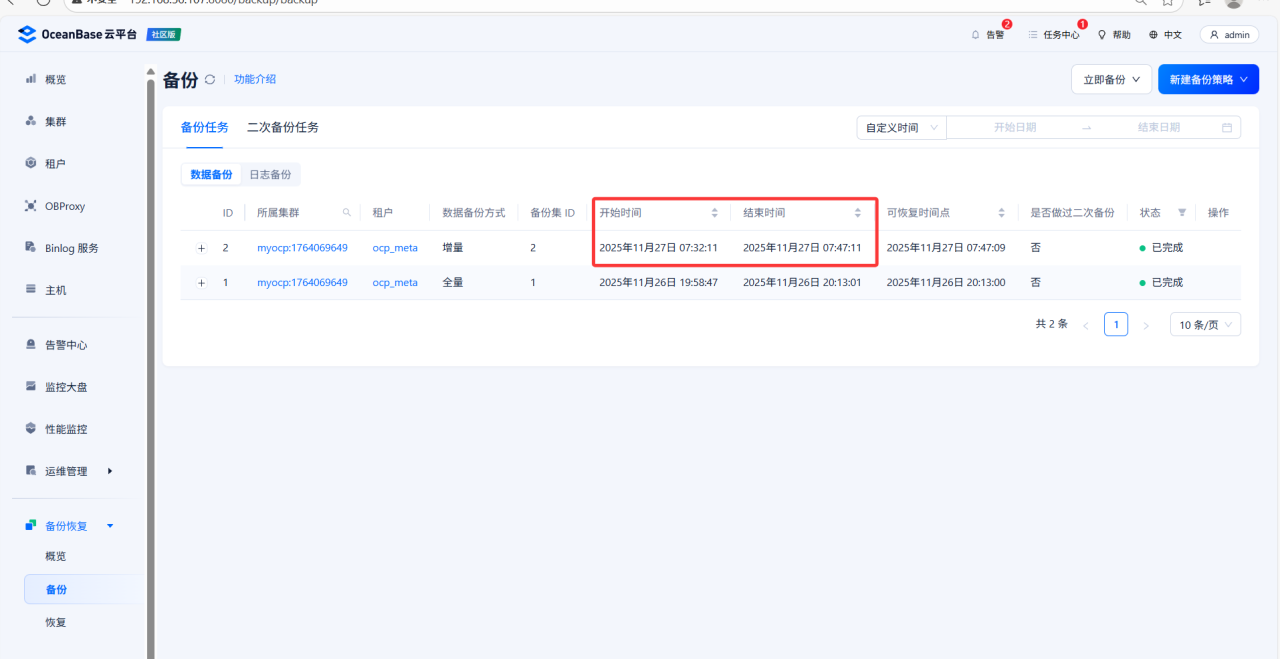Image resolution: width=1280 pixels, height=659 pixels.
Task: Open 监控大盘 in the sidebar menu
Action: coord(66,387)
